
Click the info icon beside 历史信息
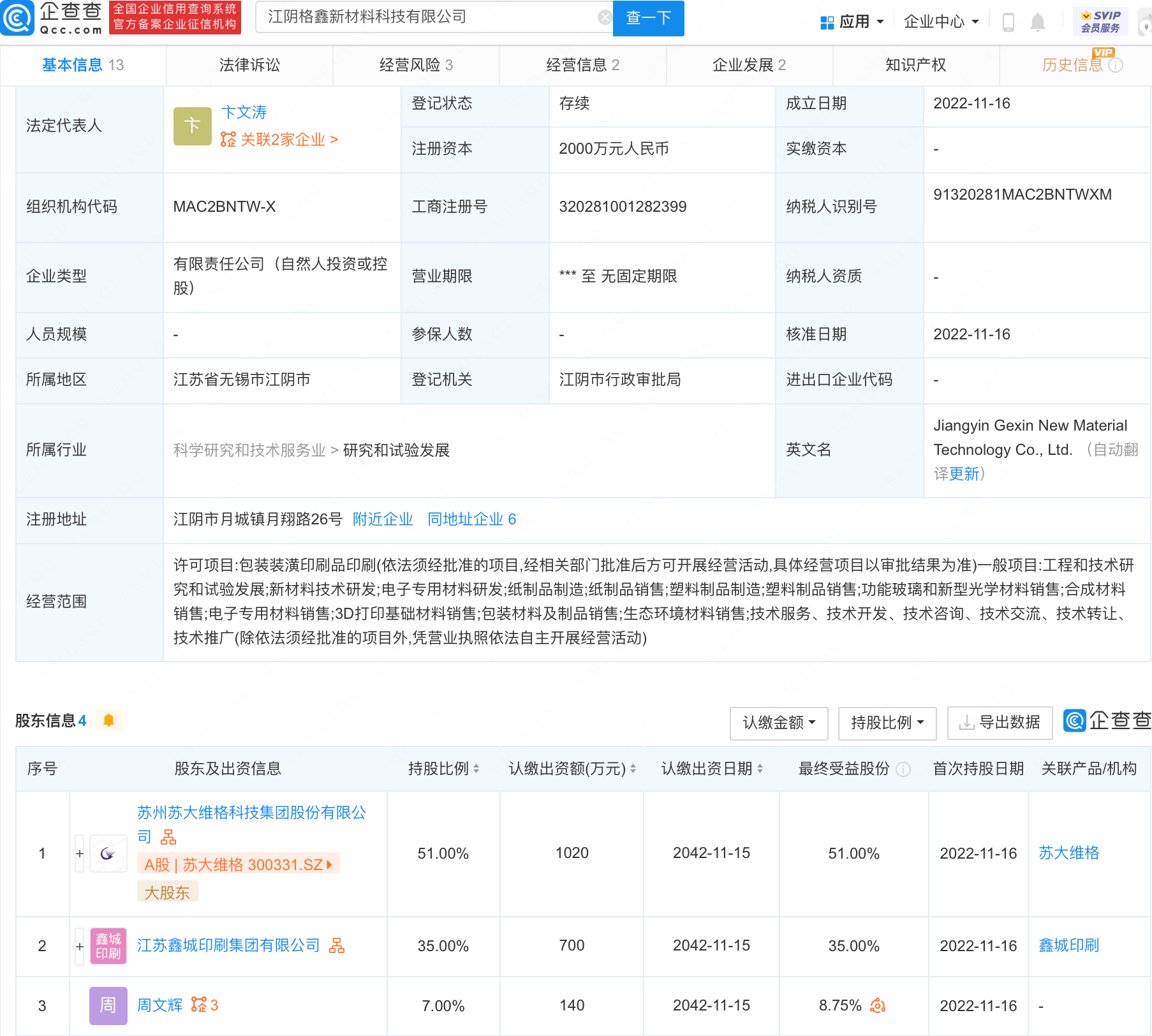tap(1115, 65)
